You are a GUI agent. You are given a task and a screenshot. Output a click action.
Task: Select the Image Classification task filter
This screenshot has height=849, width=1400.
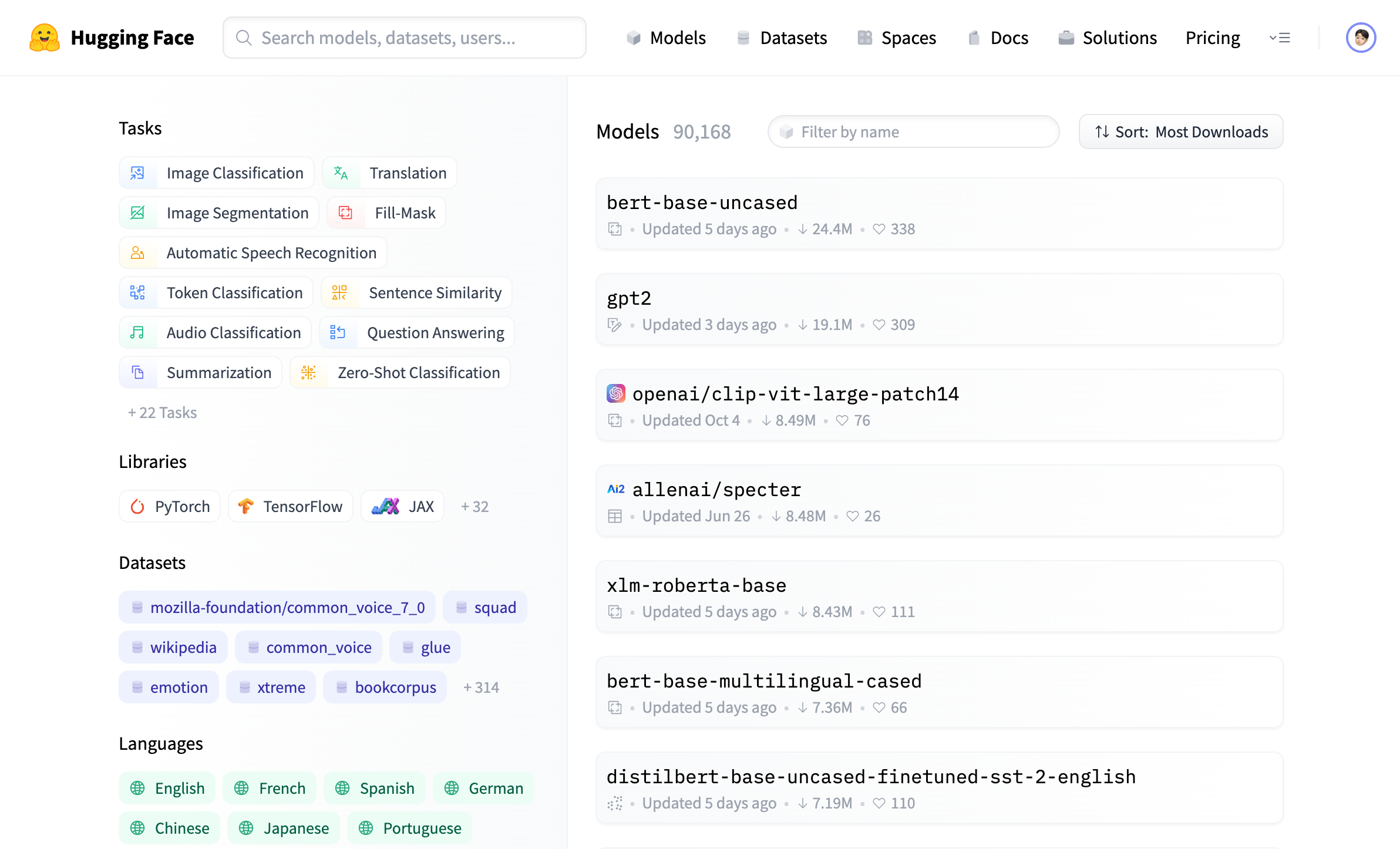pyautogui.click(x=217, y=173)
